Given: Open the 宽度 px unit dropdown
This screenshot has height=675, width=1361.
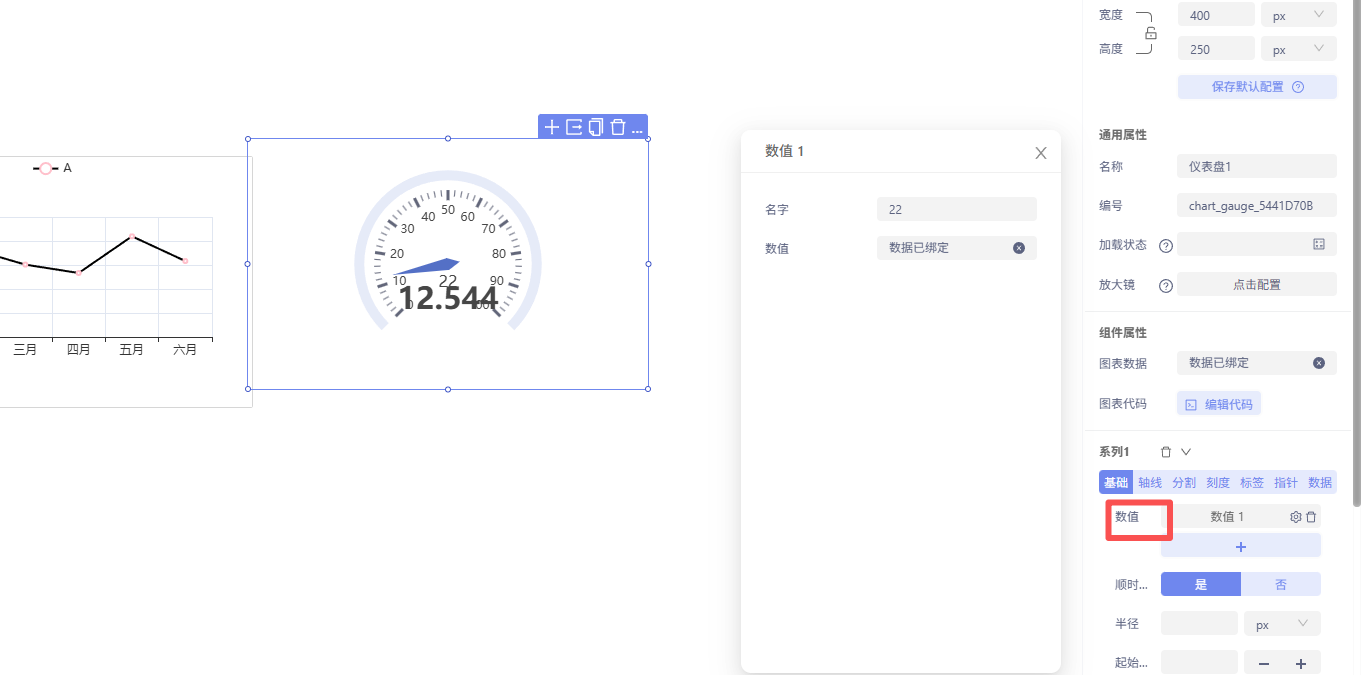Looking at the screenshot, I should [1298, 14].
